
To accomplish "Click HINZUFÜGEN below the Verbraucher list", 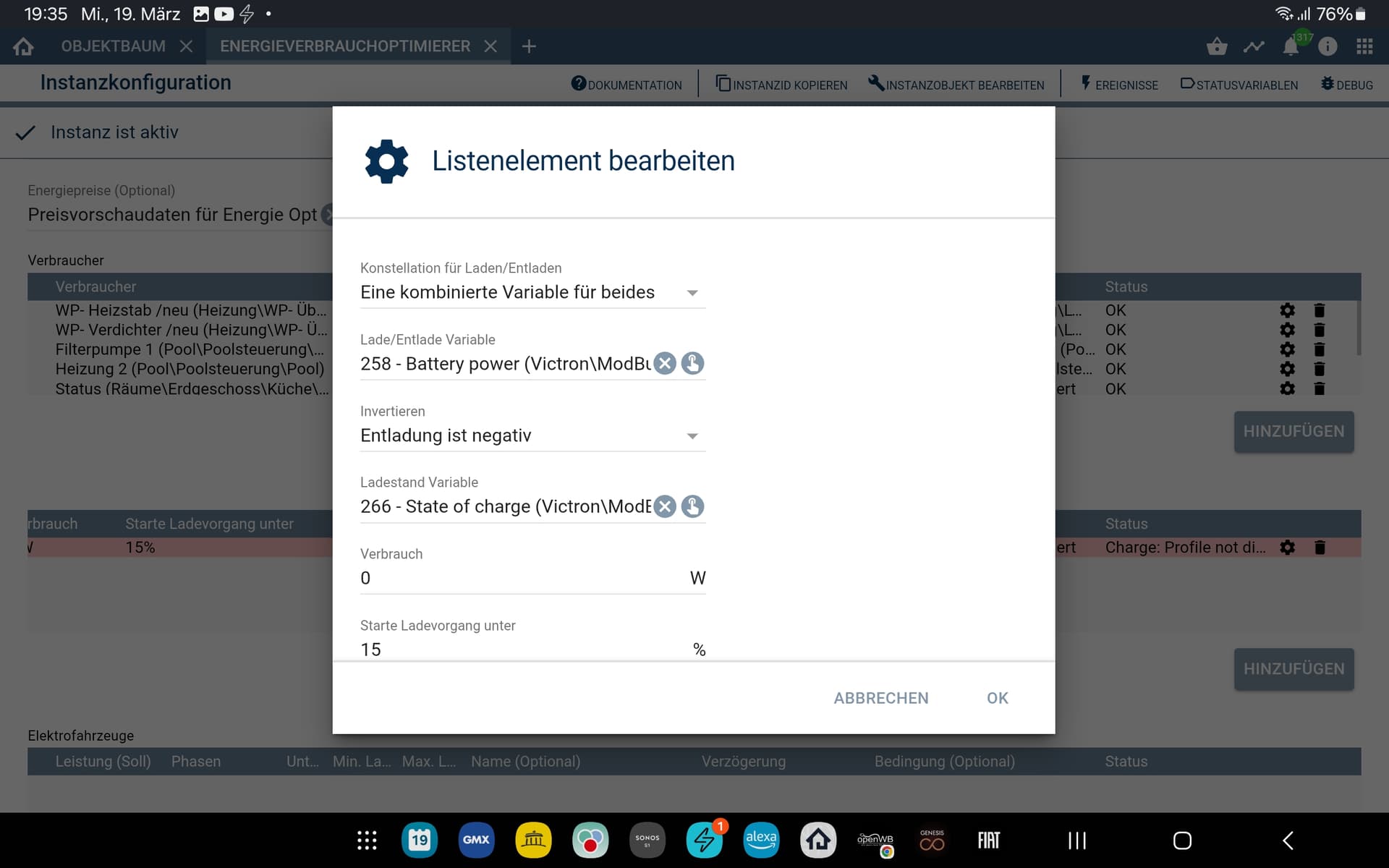I will (1294, 431).
